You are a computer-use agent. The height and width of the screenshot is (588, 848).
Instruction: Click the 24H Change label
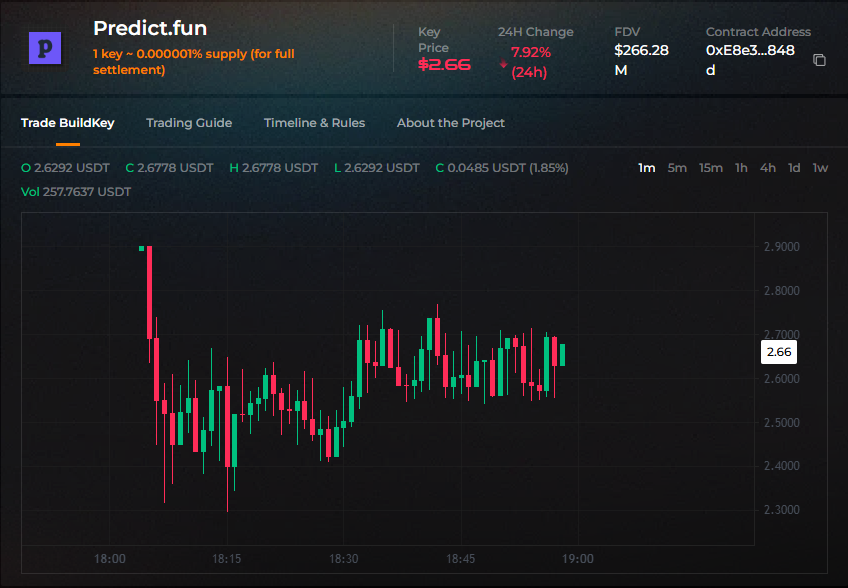click(535, 32)
